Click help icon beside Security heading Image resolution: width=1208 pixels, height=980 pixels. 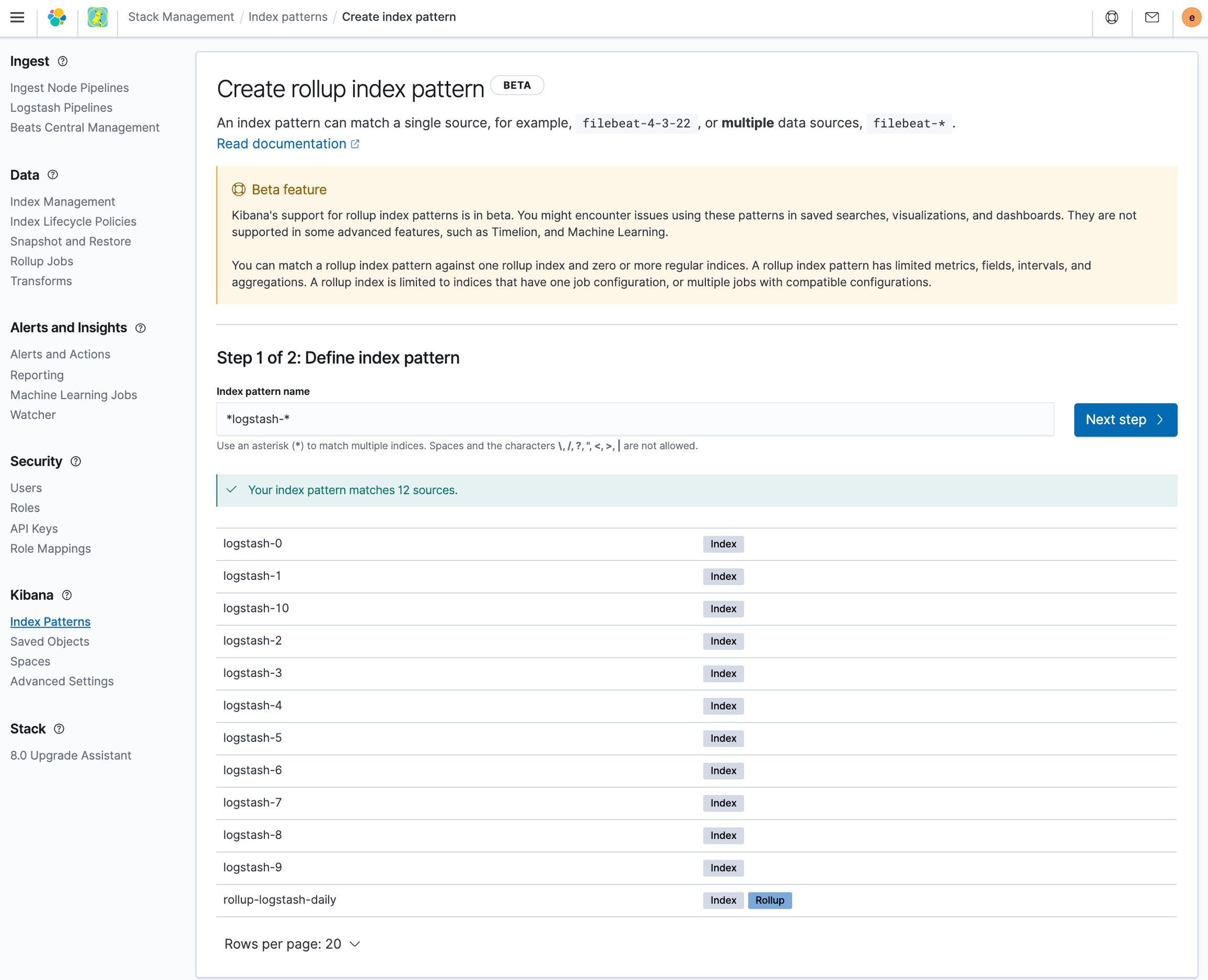coord(75,461)
